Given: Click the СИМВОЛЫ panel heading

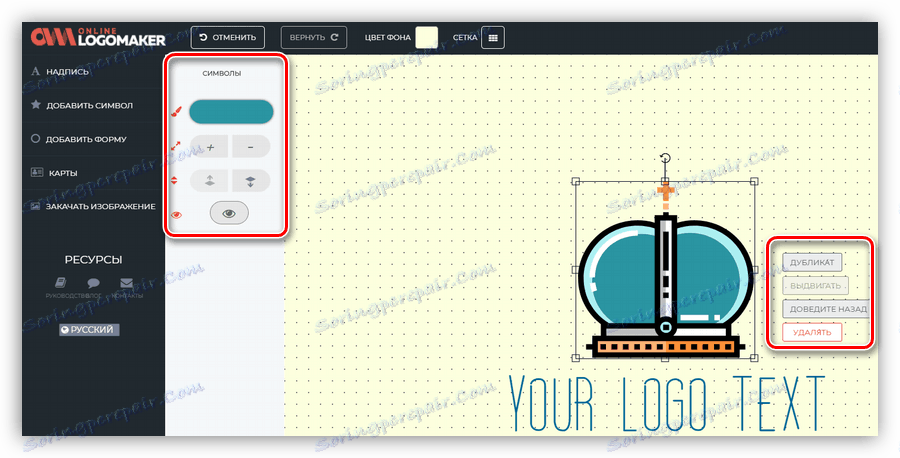Looking at the screenshot, I should point(222,73).
